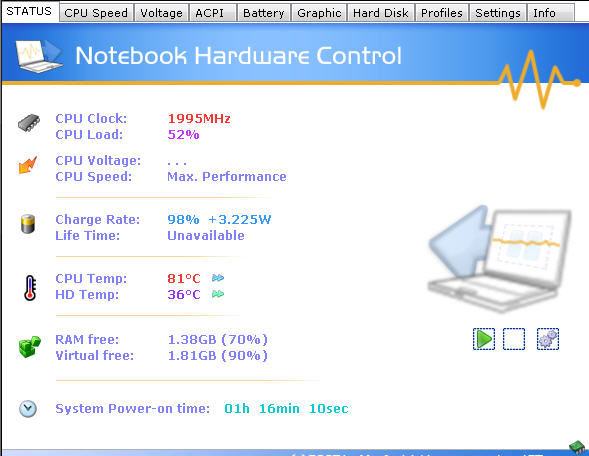Click the large laptop illustration with arrow
This screenshot has width=589, height=456.
pyautogui.click(x=499, y=259)
